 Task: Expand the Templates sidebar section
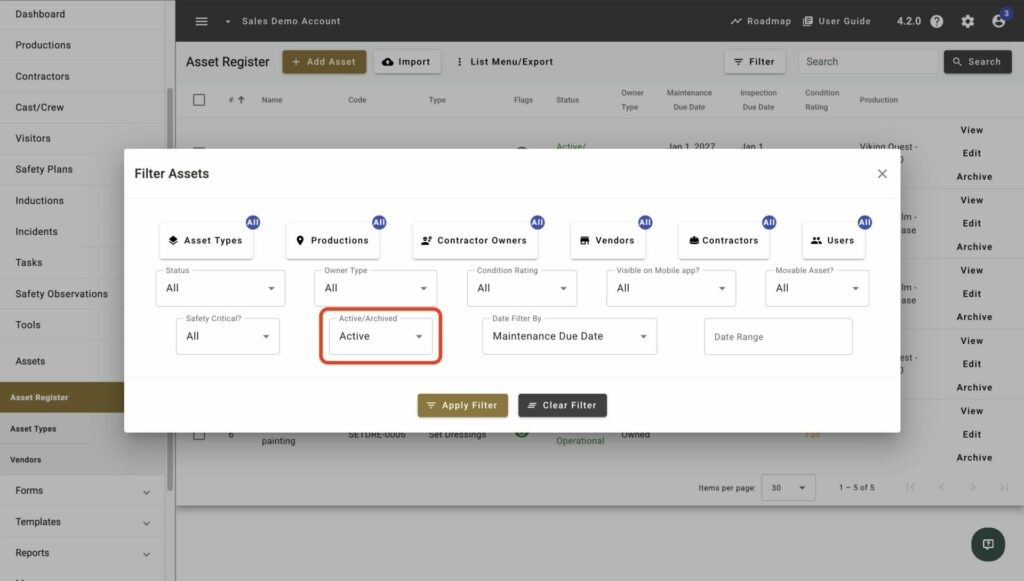[x=82, y=522]
